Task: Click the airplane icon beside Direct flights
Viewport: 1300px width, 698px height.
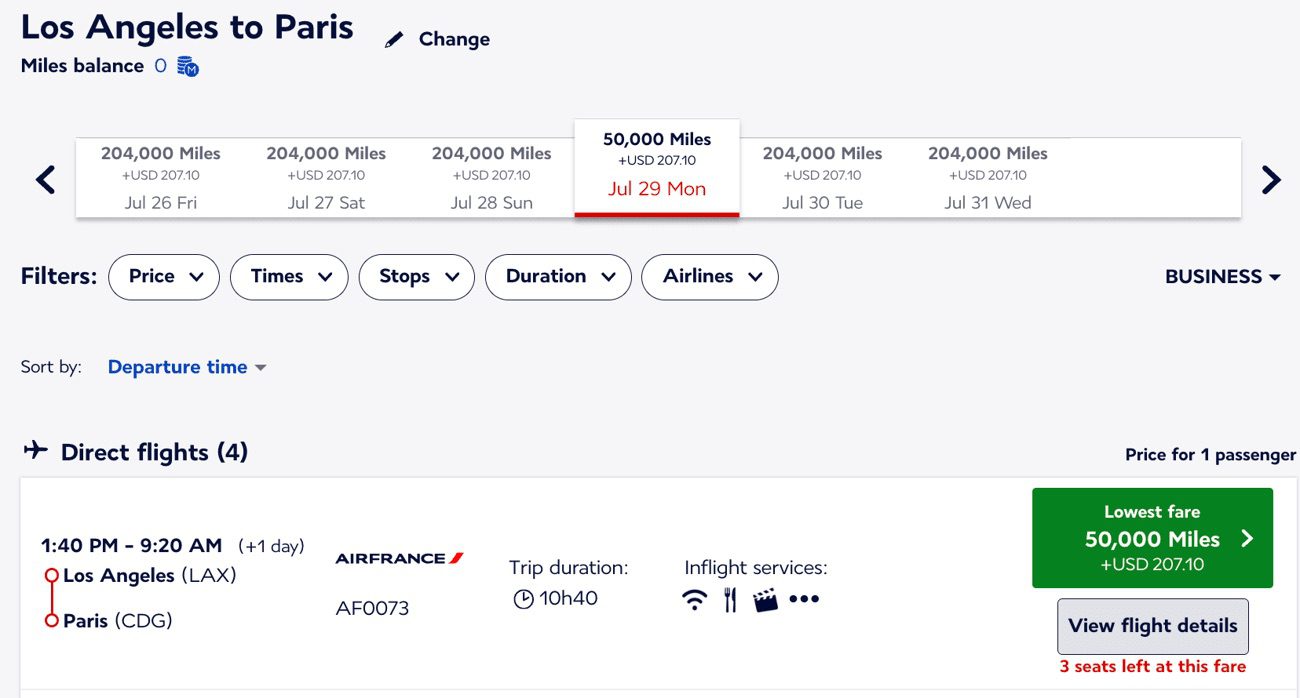Action: pyautogui.click(x=35, y=450)
